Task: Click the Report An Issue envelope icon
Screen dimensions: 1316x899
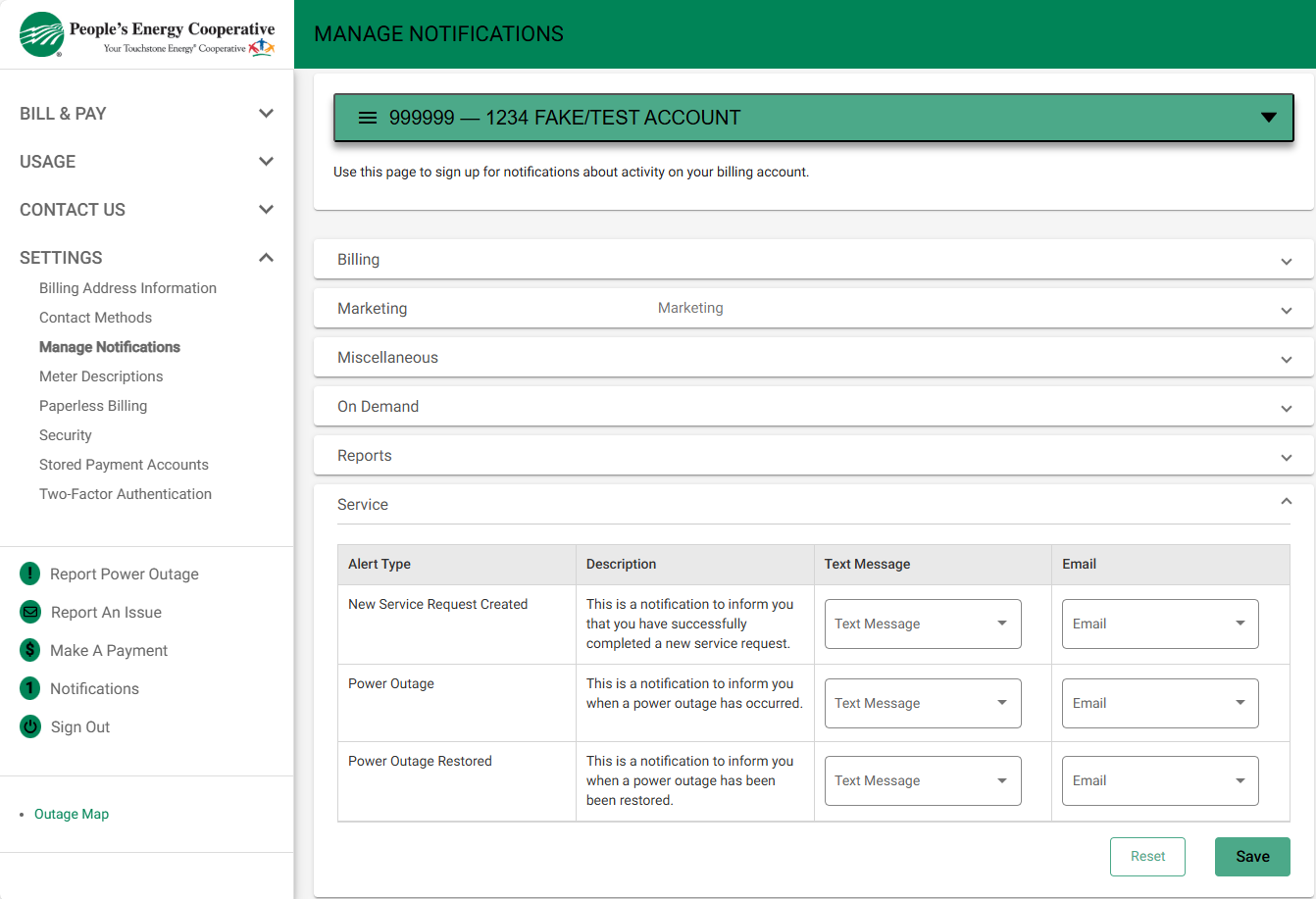Action: [30, 612]
